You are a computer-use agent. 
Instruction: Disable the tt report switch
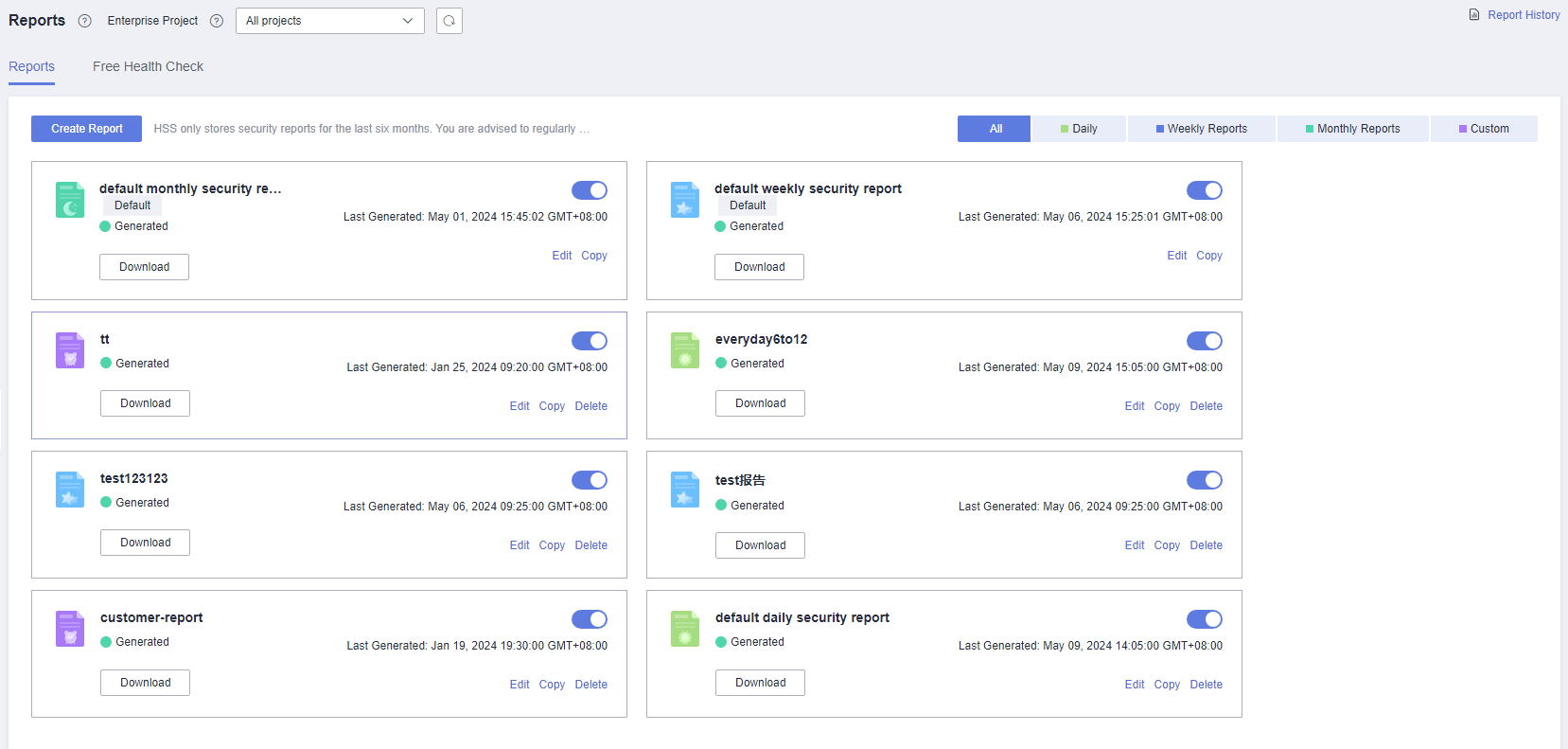pos(590,341)
